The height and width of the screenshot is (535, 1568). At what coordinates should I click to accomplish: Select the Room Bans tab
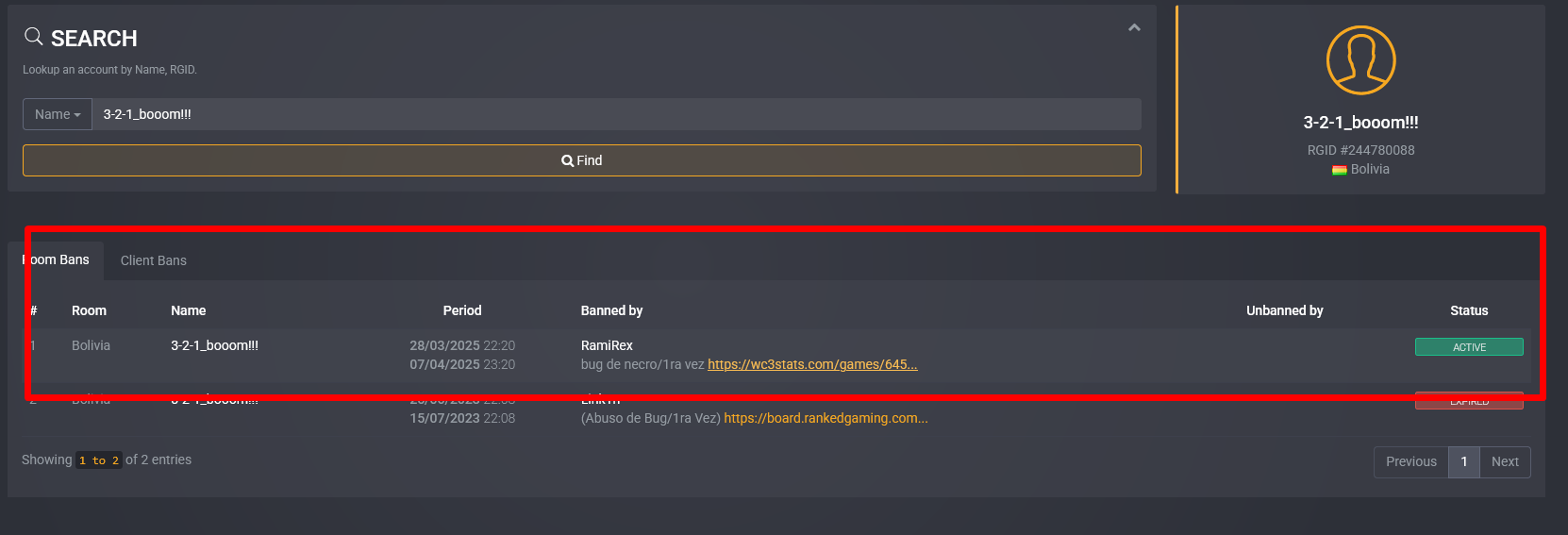tap(56, 260)
